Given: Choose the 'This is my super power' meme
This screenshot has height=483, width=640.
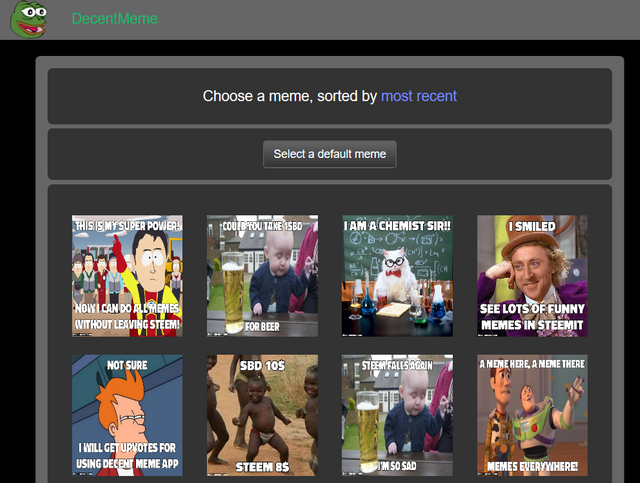Looking at the screenshot, I should coord(127,276).
